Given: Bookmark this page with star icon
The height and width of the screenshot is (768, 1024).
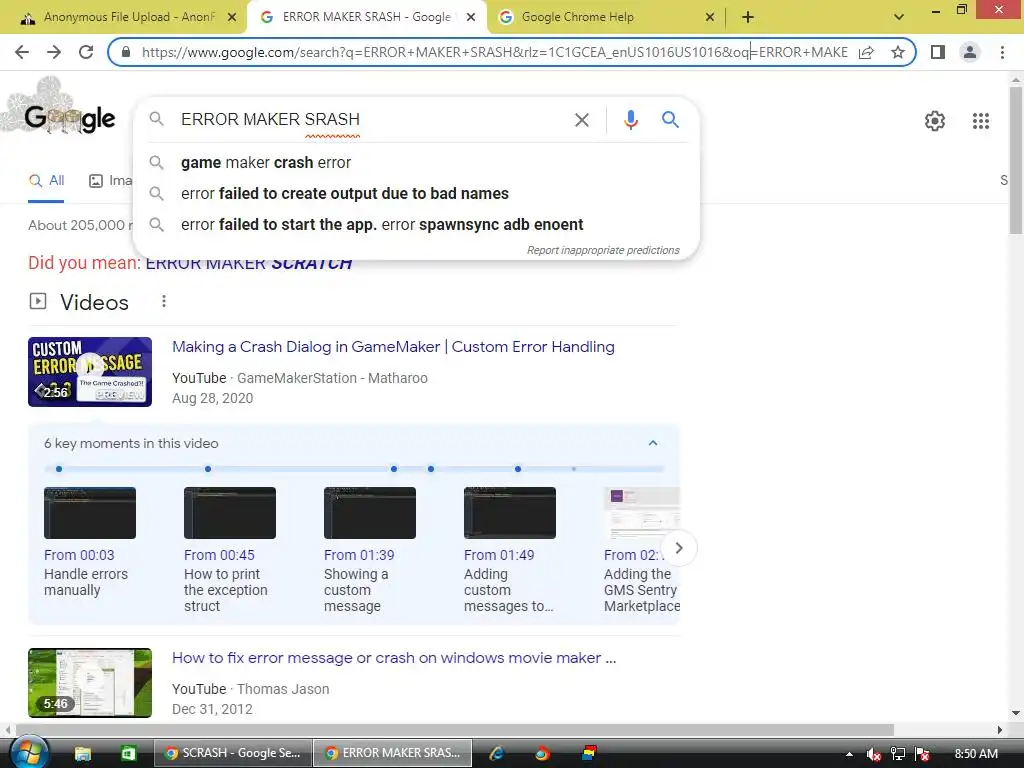Looking at the screenshot, I should 898,52.
